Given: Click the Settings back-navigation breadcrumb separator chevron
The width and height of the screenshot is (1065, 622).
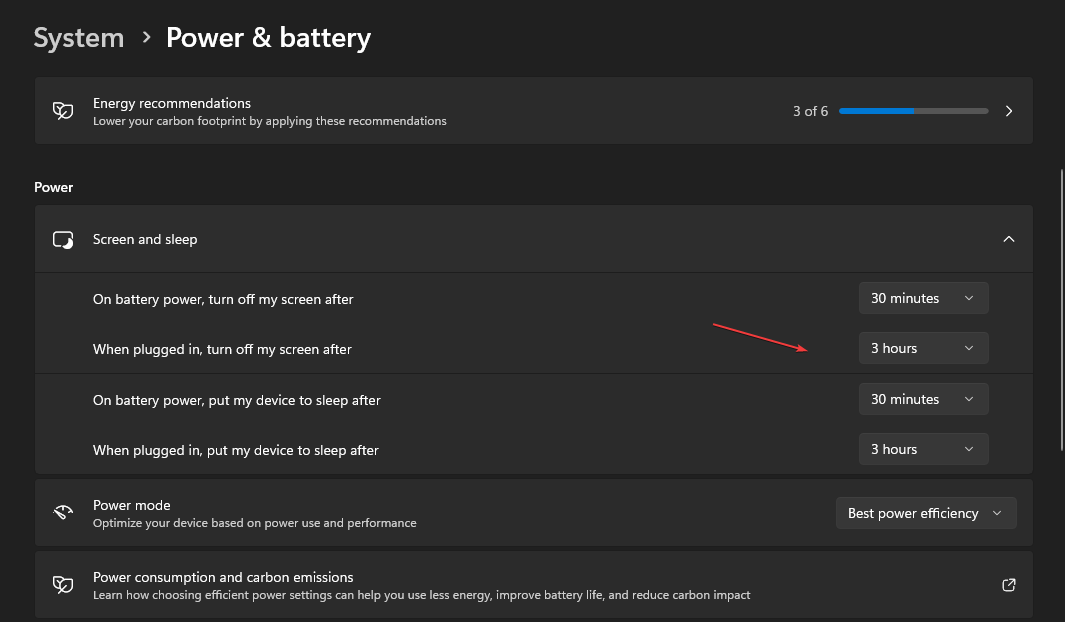Looking at the screenshot, I should 146,38.
